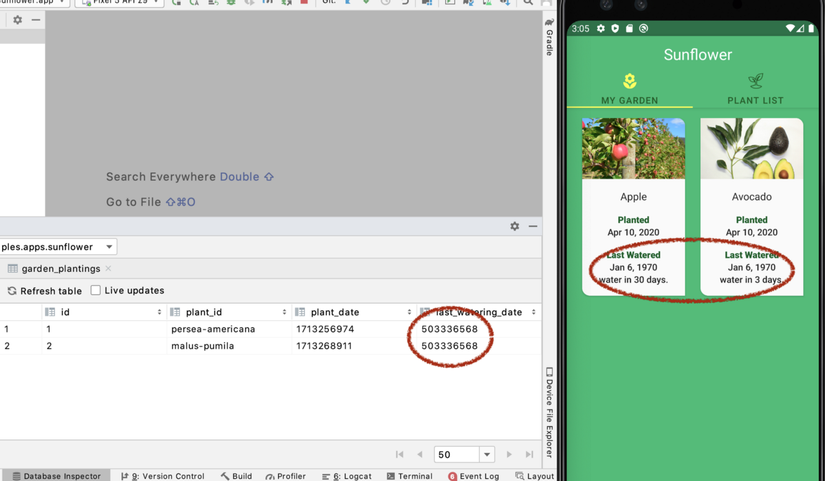Close the garden_plantings tab
Screen dimensions: 825x481
(108, 268)
